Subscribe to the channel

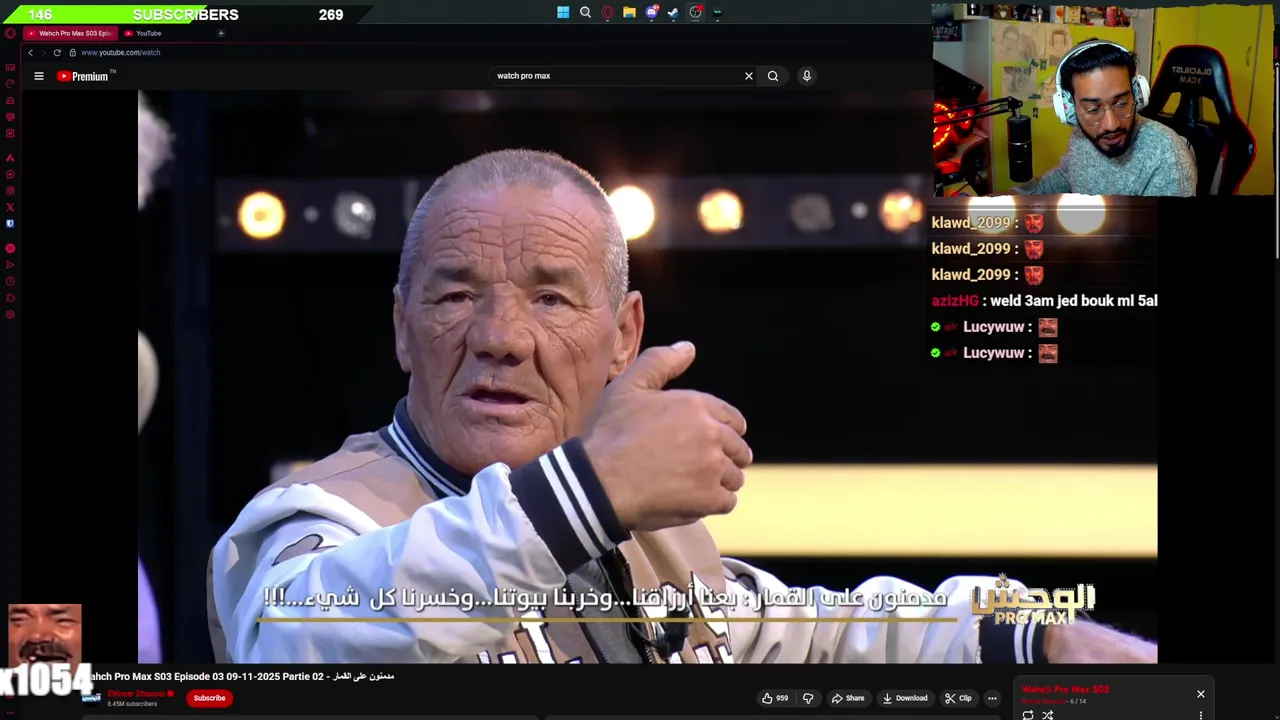(209, 698)
